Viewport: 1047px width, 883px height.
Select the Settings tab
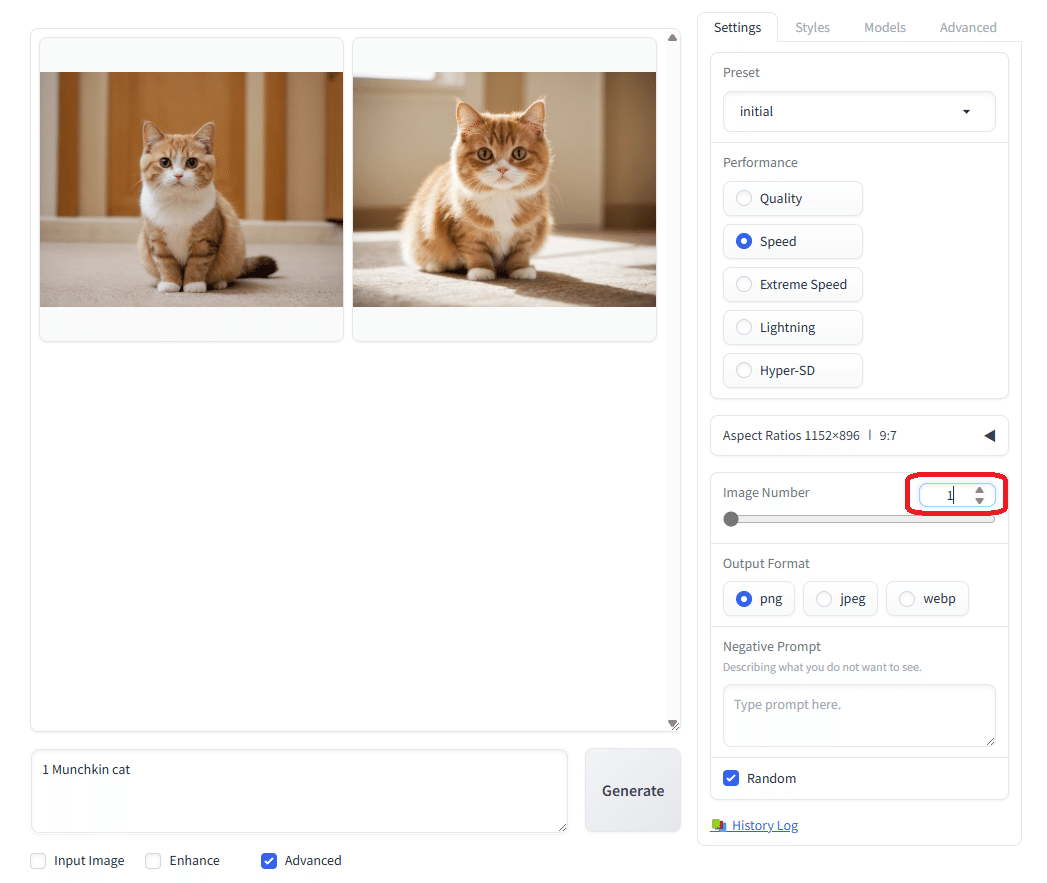click(737, 27)
